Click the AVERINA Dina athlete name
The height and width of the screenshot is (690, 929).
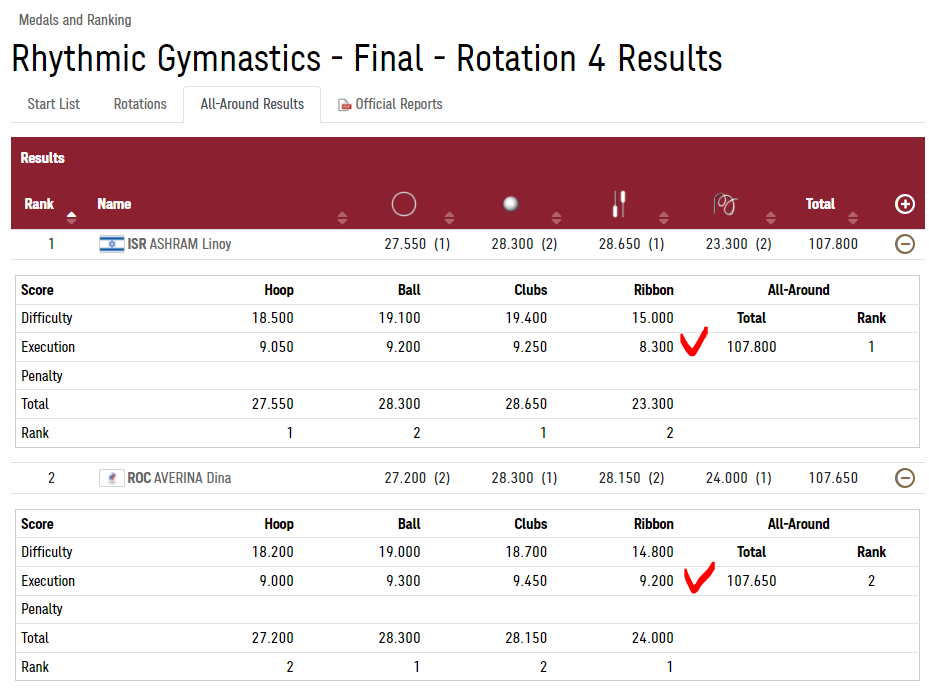click(x=192, y=478)
